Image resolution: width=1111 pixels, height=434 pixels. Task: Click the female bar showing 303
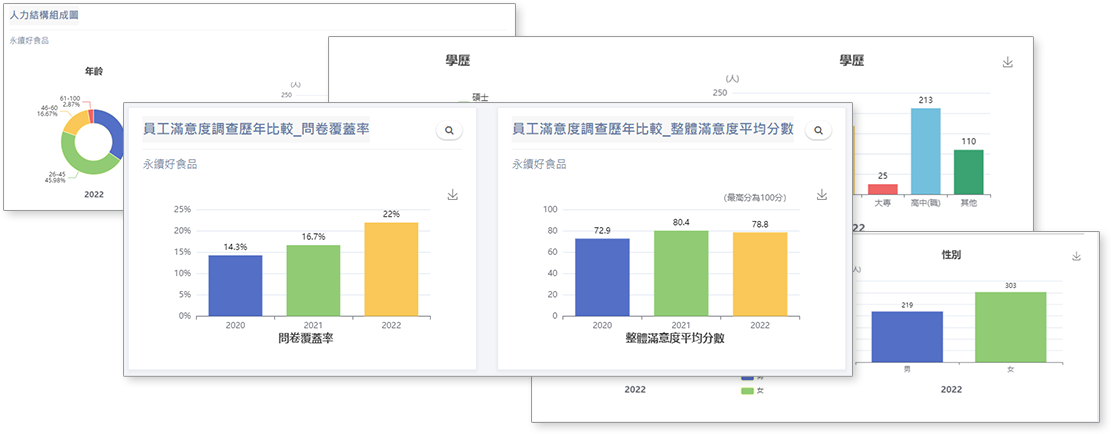1010,327
